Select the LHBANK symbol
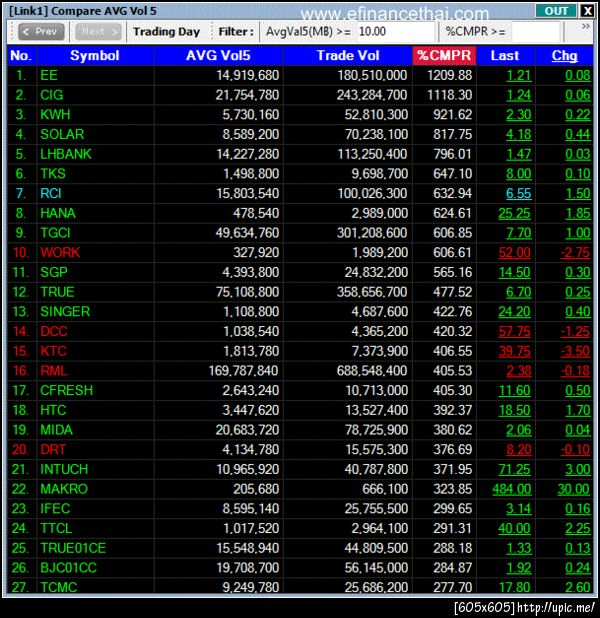600x618 pixels. point(66,154)
